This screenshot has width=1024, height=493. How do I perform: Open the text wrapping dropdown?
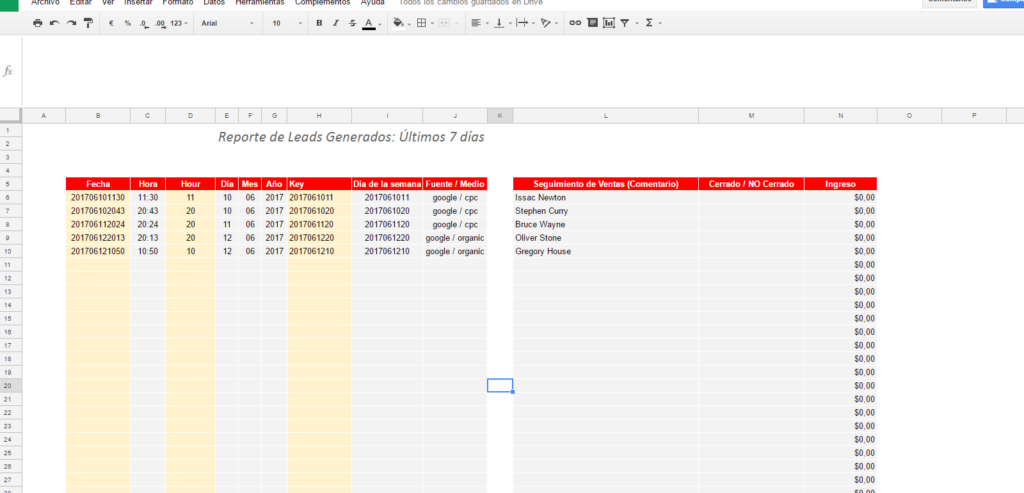coord(525,23)
